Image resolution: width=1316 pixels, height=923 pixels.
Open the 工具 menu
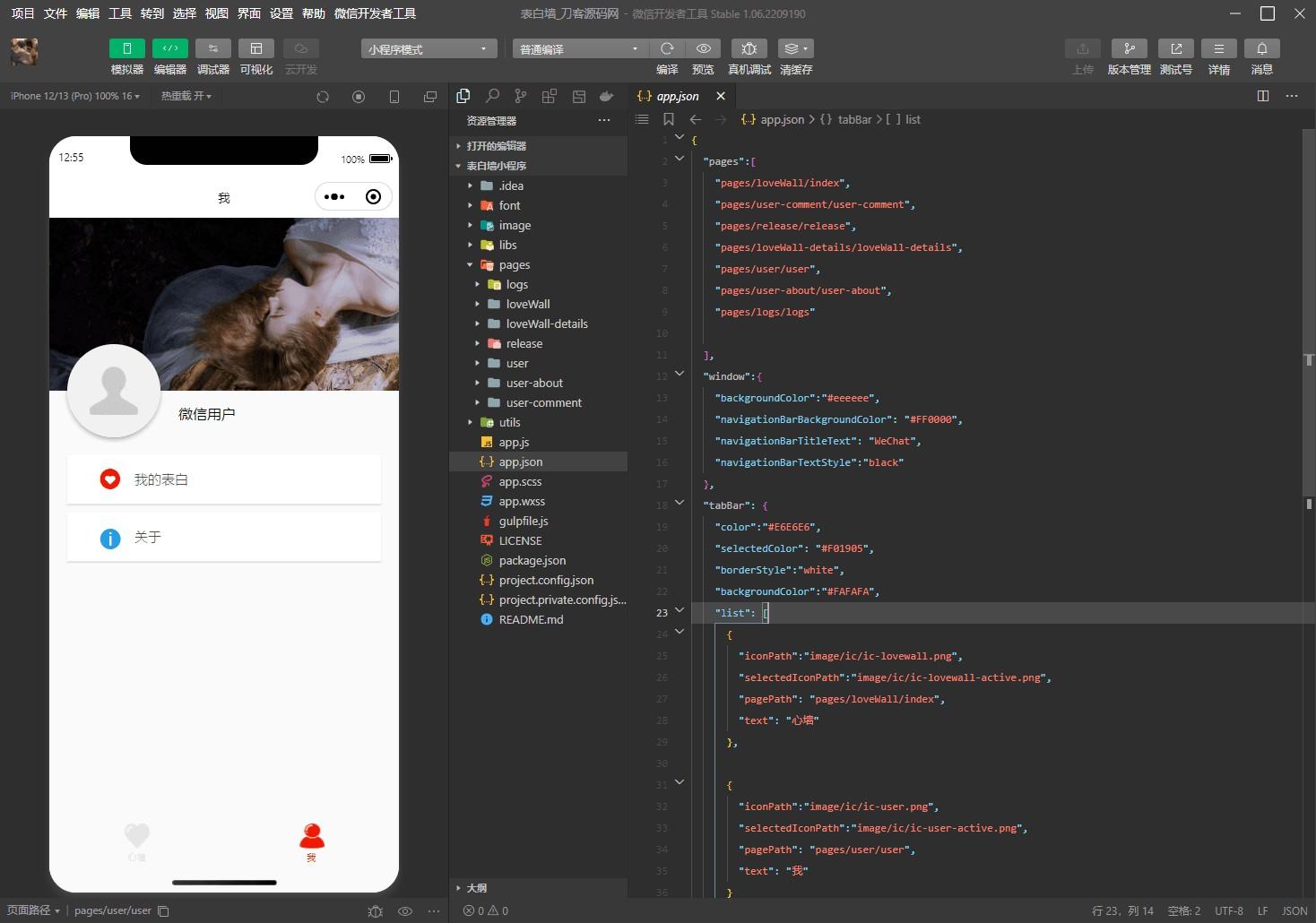[119, 13]
